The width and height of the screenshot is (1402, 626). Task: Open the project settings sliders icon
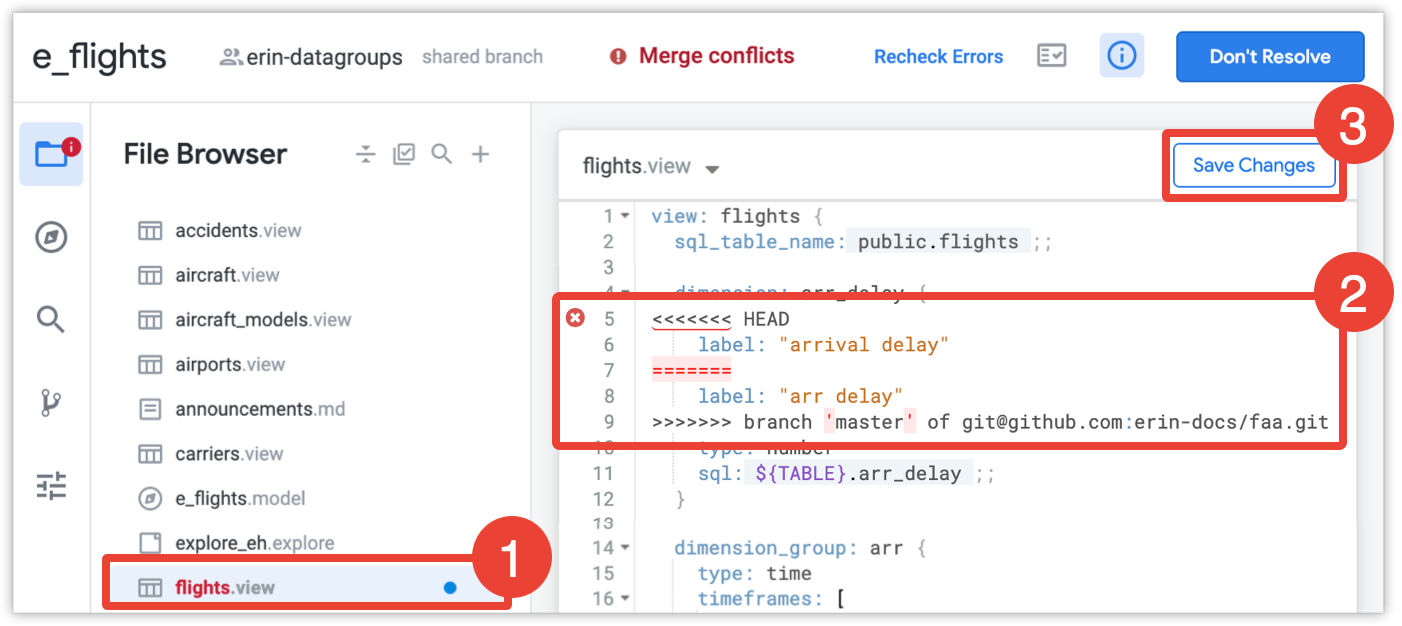pyautogui.click(x=51, y=486)
